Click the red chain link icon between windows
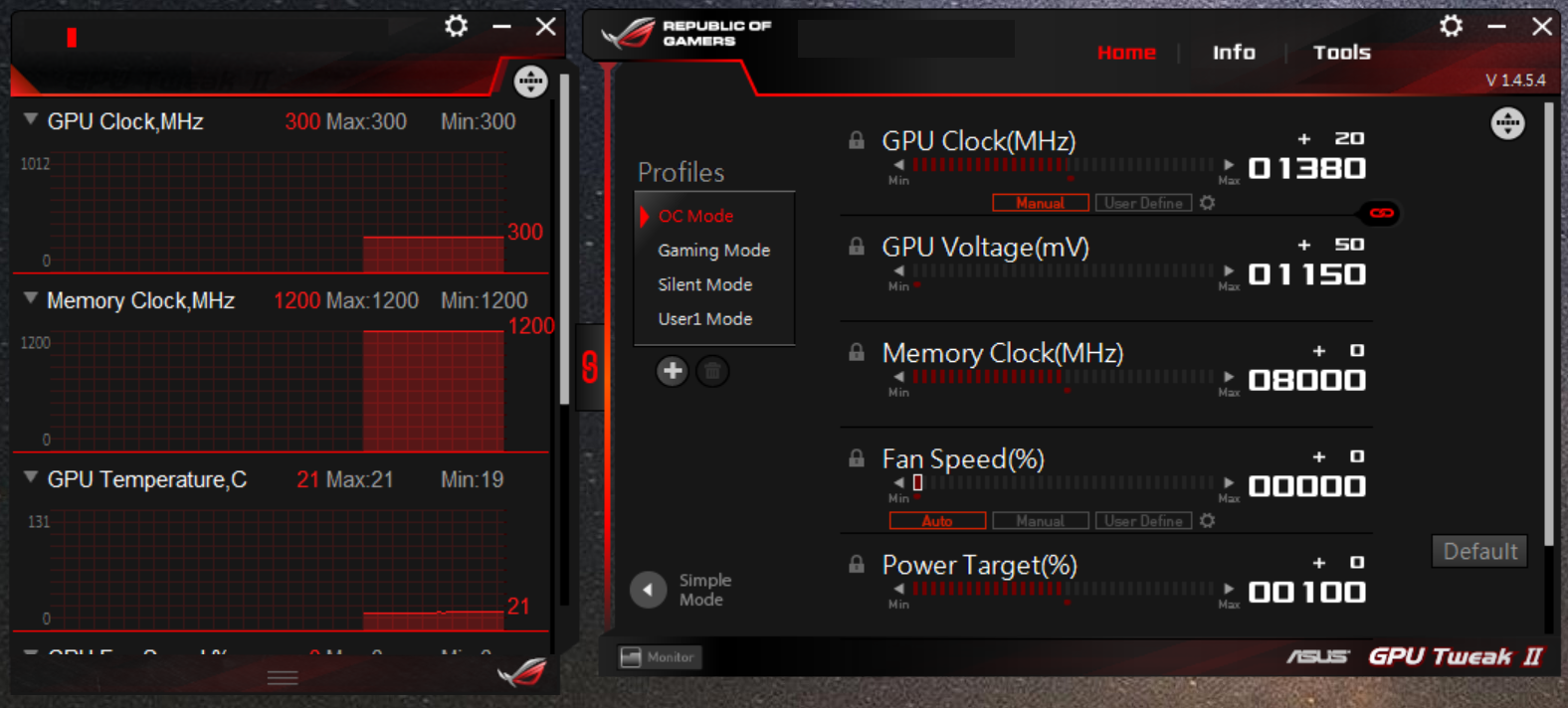1568x708 pixels. [x=590, y=367]
